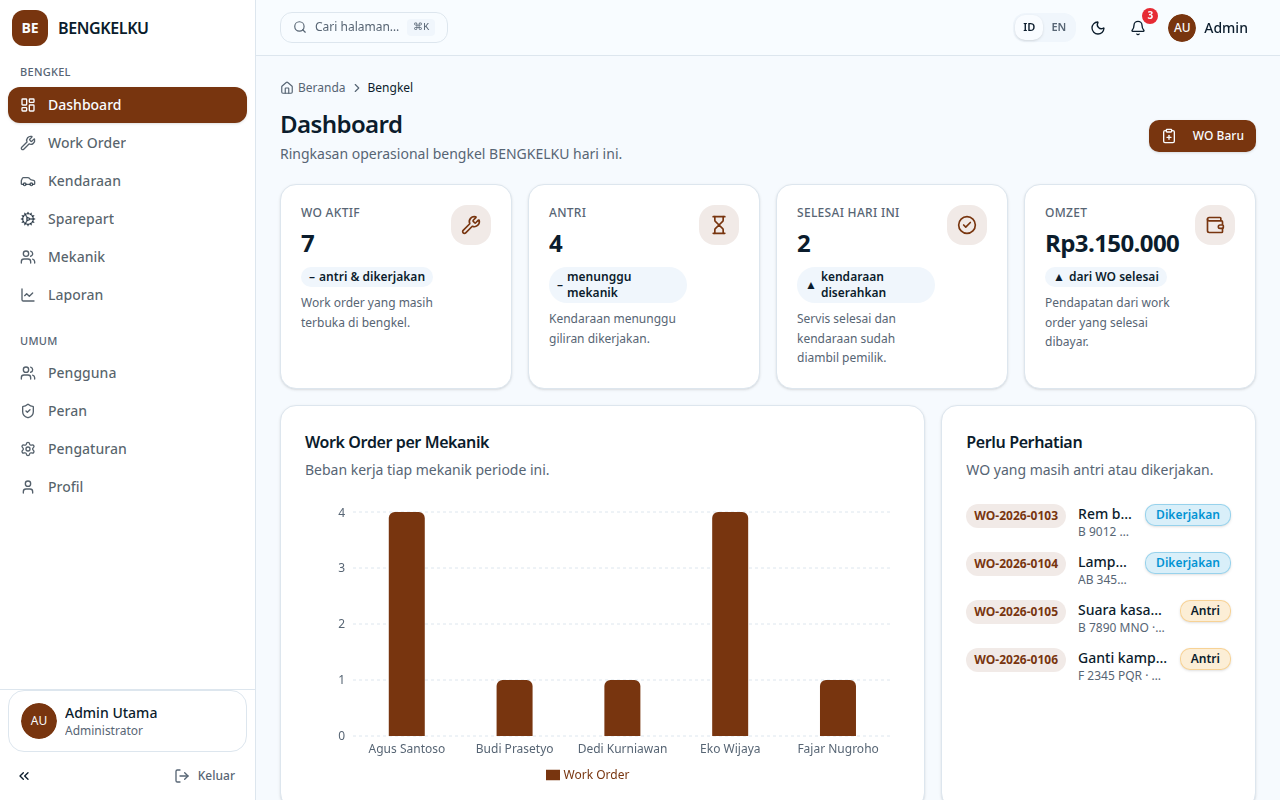Click the wrench icon on WO Aktif card
Viewport: 1280px width, 800px height.
tap(471, 225)
